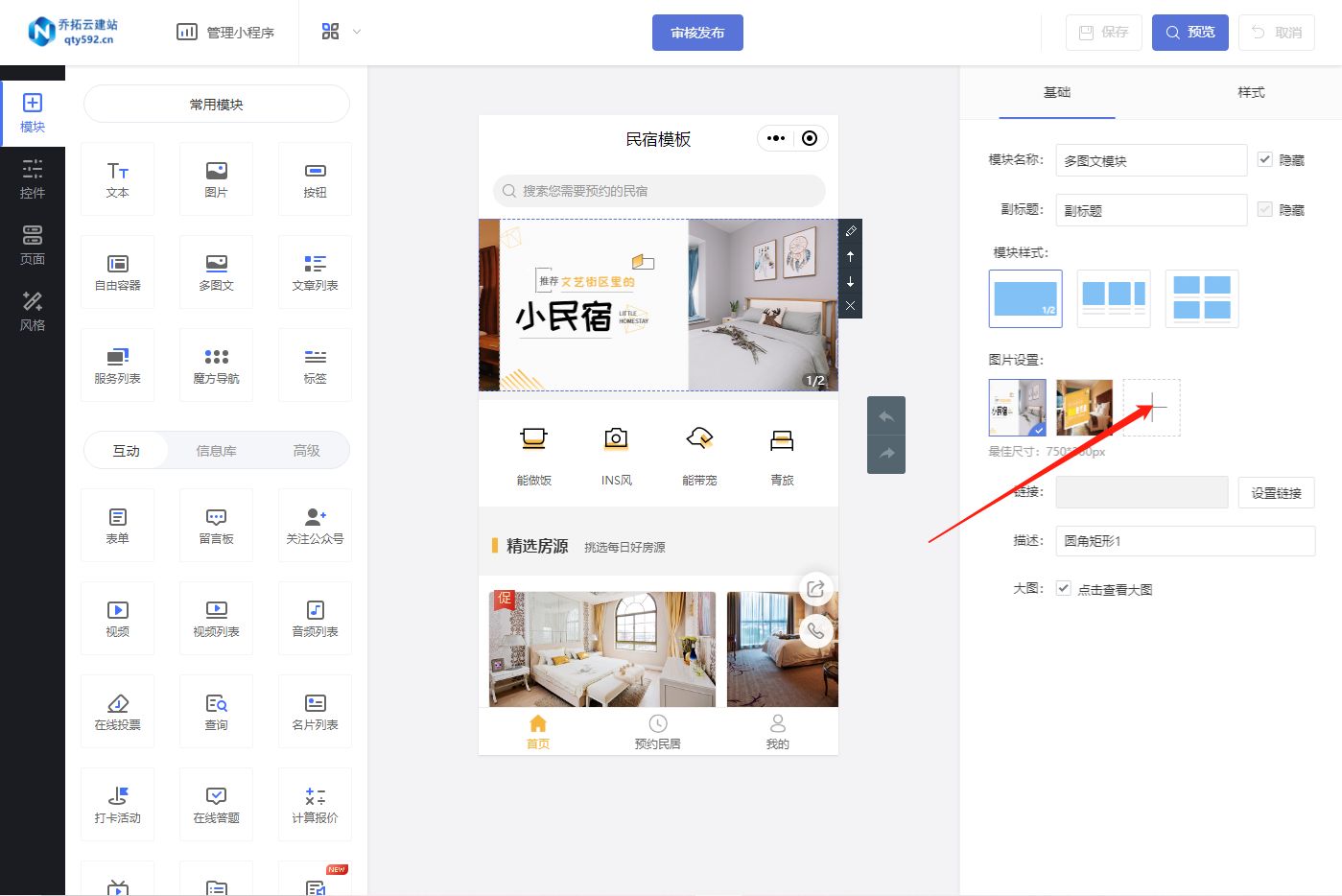Click the undo arrow beside the phone preview

pos(885,415)
